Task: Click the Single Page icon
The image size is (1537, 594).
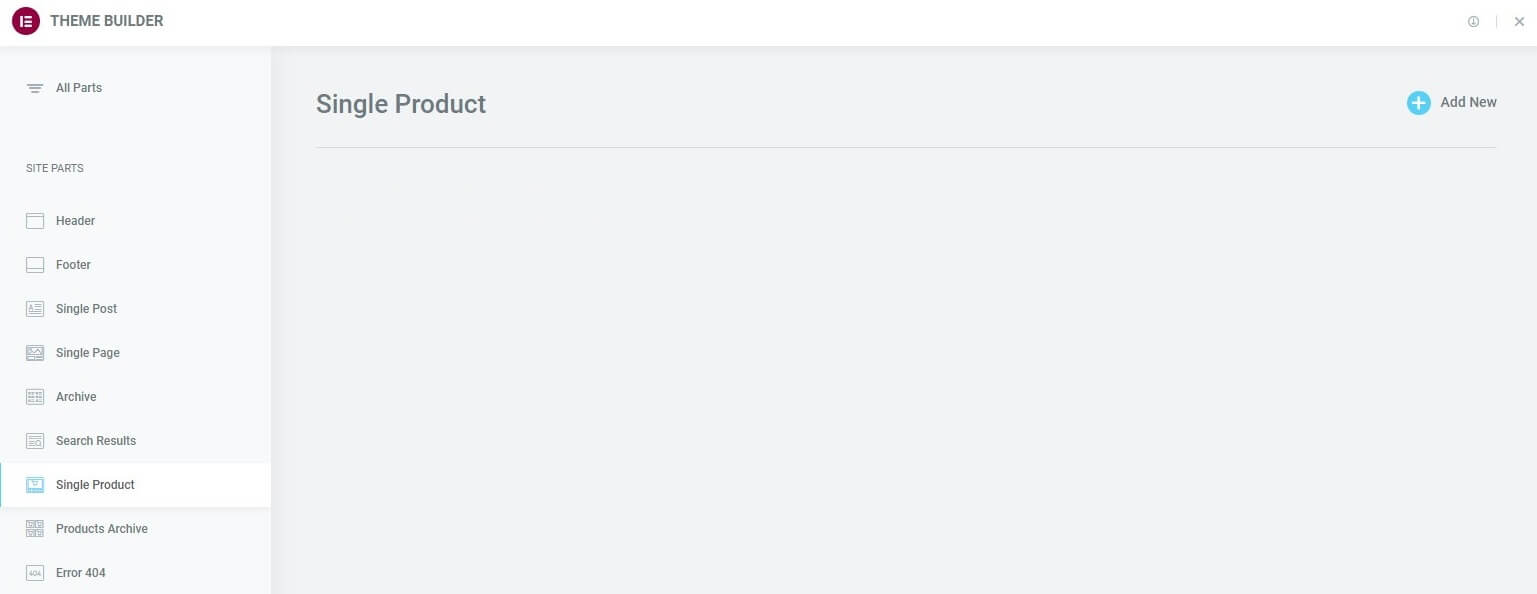Action: (x=35, y=353)
